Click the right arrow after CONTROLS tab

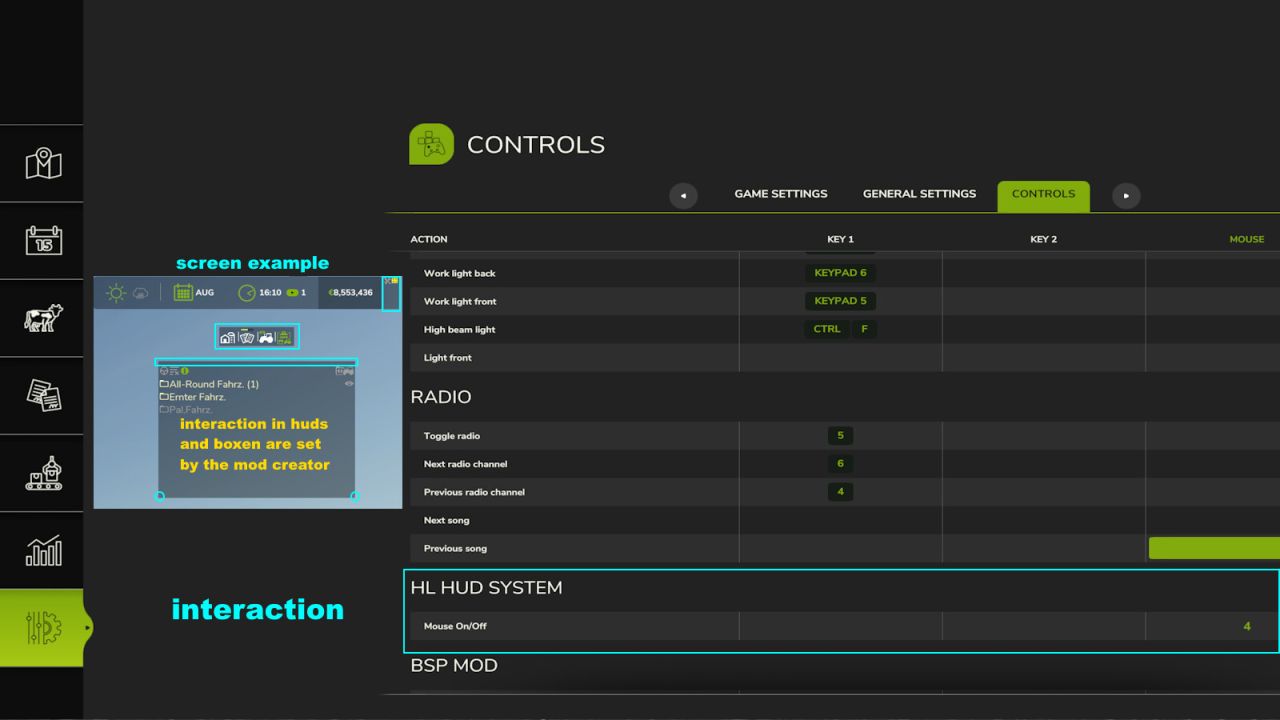(1126, 195)
